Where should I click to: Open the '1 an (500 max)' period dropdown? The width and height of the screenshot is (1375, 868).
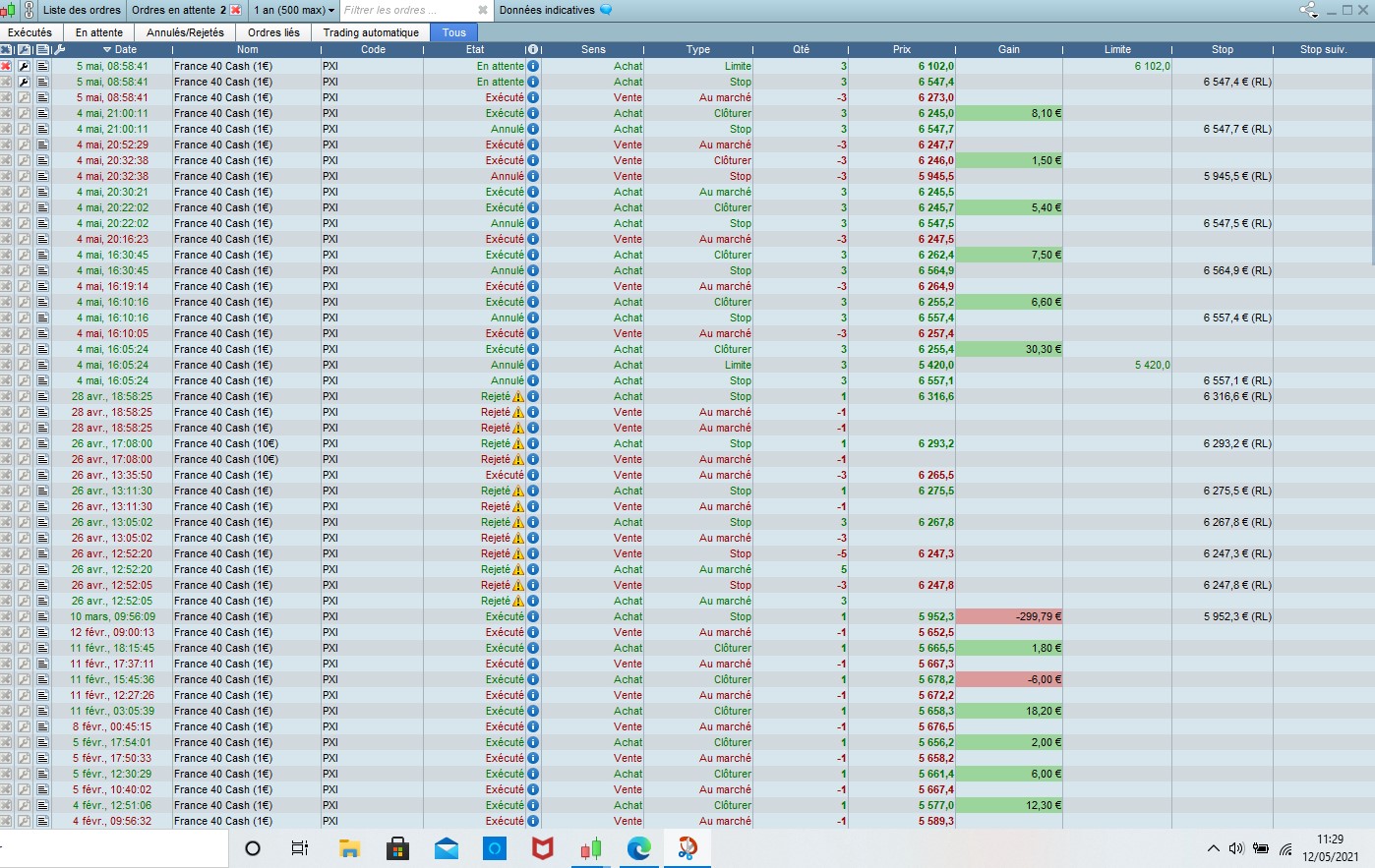(294, 10)
